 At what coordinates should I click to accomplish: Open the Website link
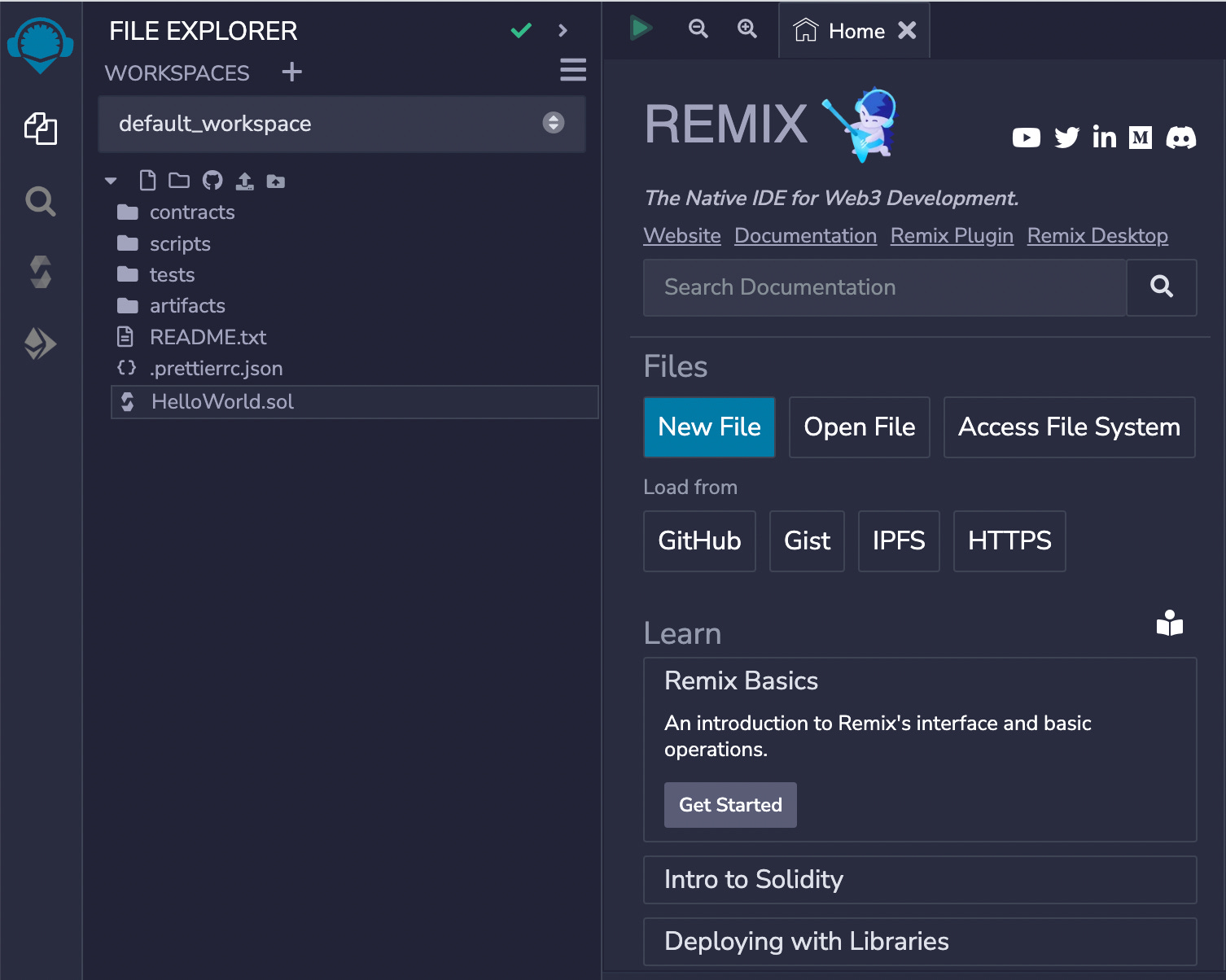coord(682,236)
